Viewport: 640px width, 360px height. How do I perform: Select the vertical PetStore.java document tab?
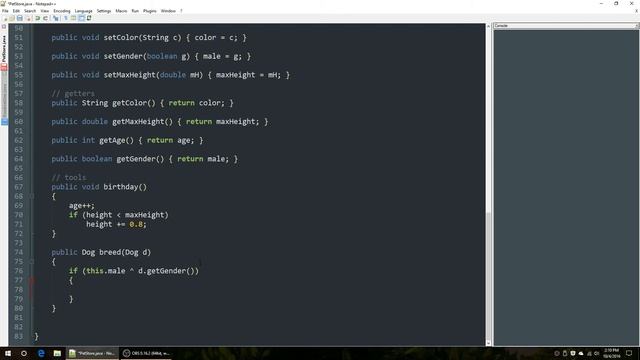(x=4, y=48)
